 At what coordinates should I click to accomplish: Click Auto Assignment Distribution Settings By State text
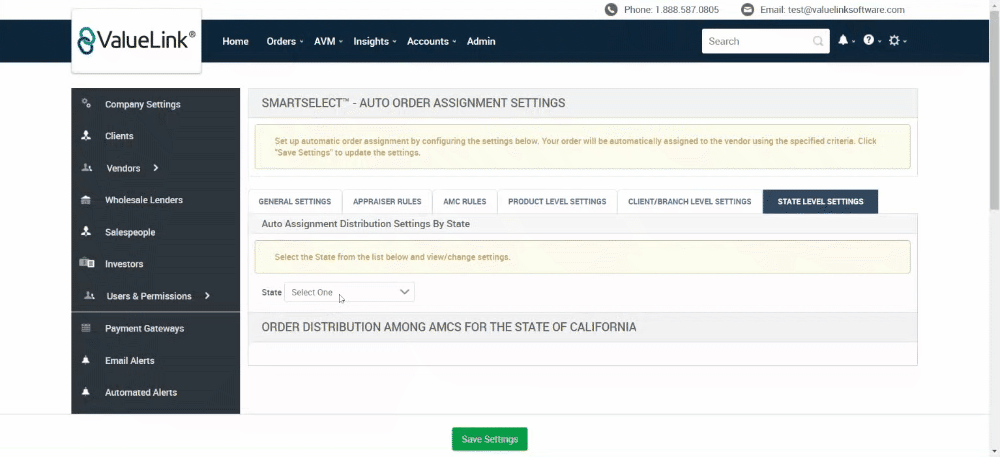coord(365,224)
